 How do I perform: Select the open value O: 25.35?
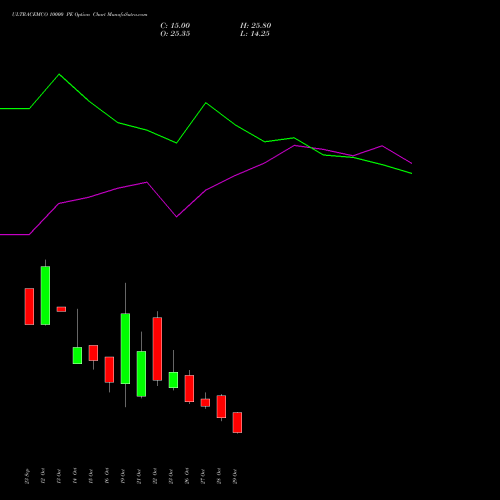click(x=175, y=34)
